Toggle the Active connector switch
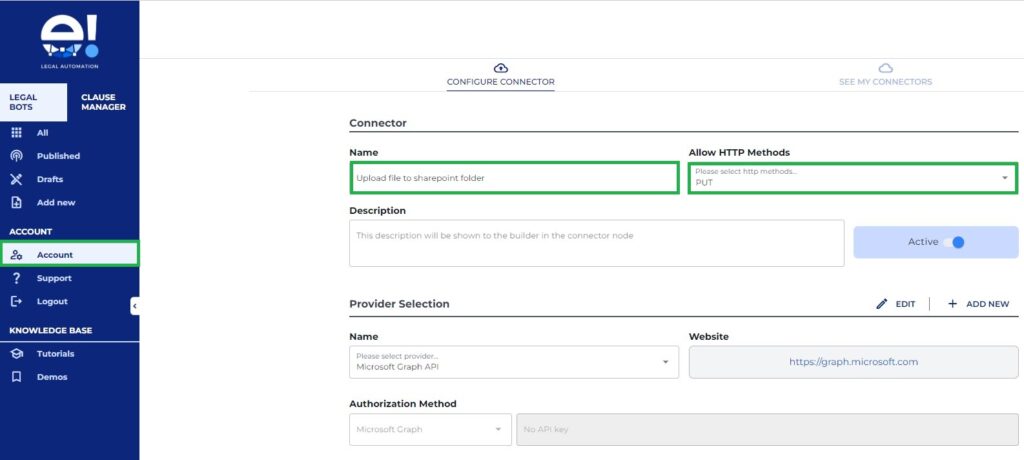This screenshot has width=1024, height=460. pyautogui.click(x=953, y=242)
